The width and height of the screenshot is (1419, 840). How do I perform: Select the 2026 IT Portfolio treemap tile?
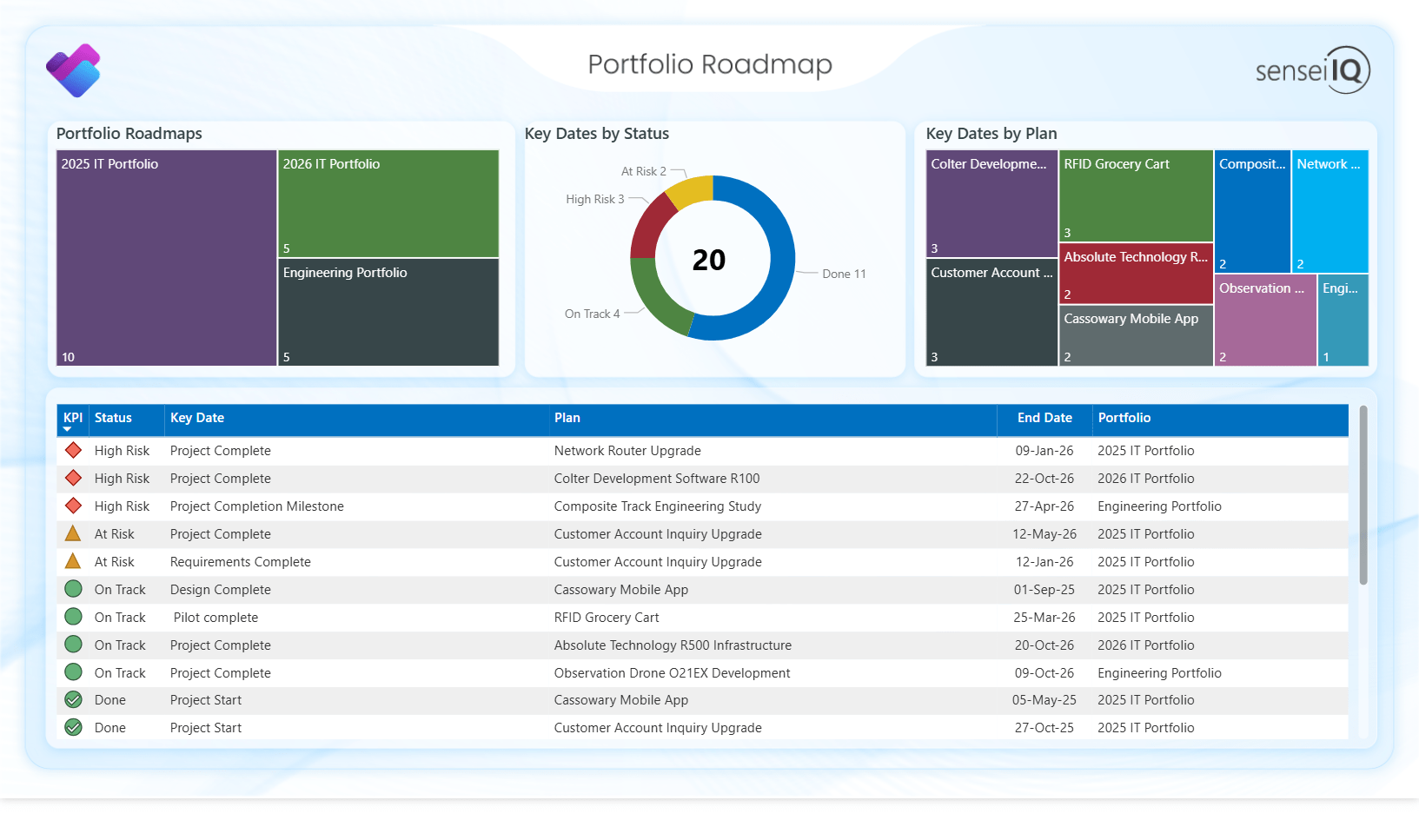pyautogui.click(x=388, y=205)
